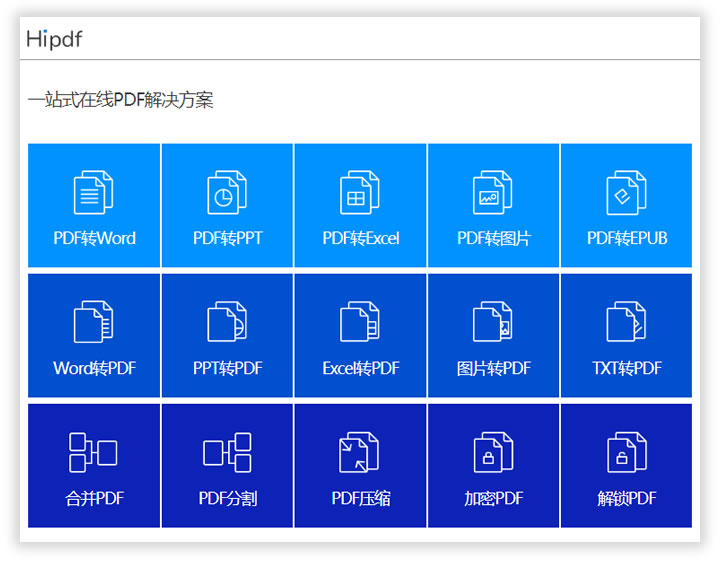
Task: Click the 合并PDF merge icon
Action: 93,452
